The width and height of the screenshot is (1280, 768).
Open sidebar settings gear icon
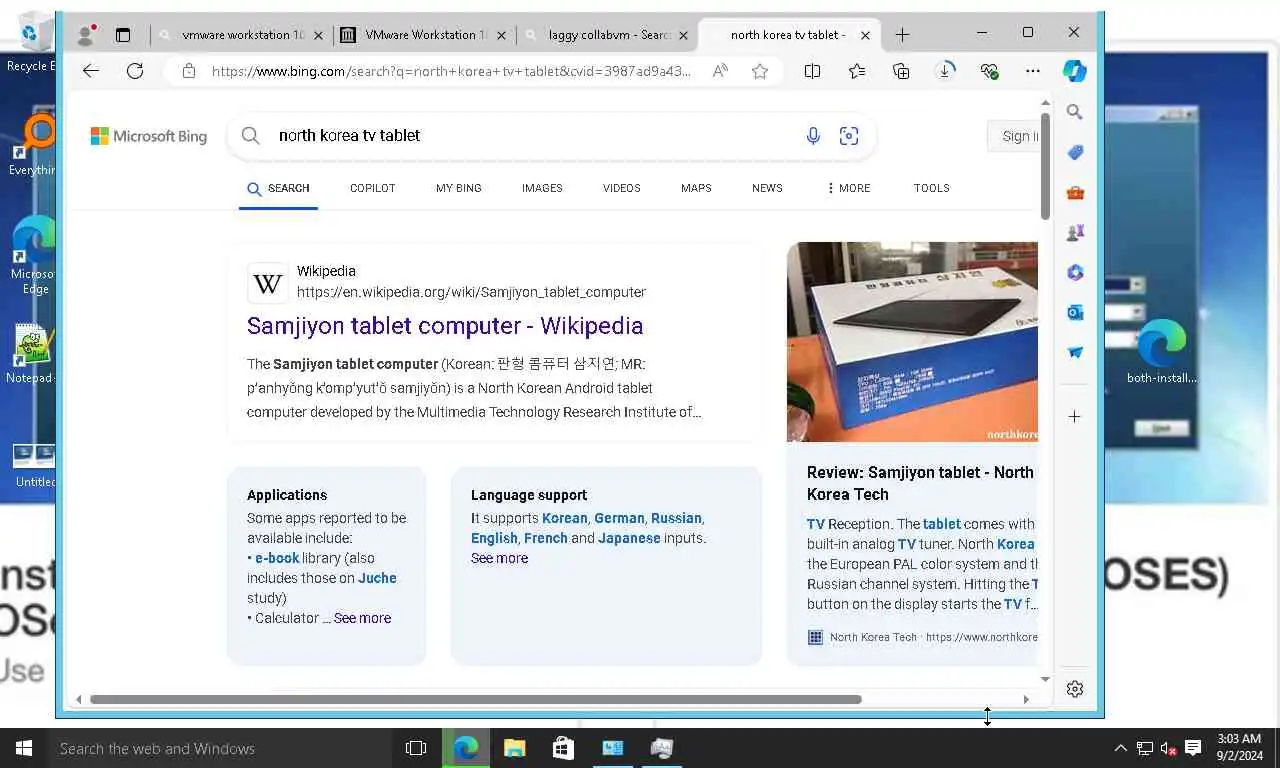(x=1075, y=689)
